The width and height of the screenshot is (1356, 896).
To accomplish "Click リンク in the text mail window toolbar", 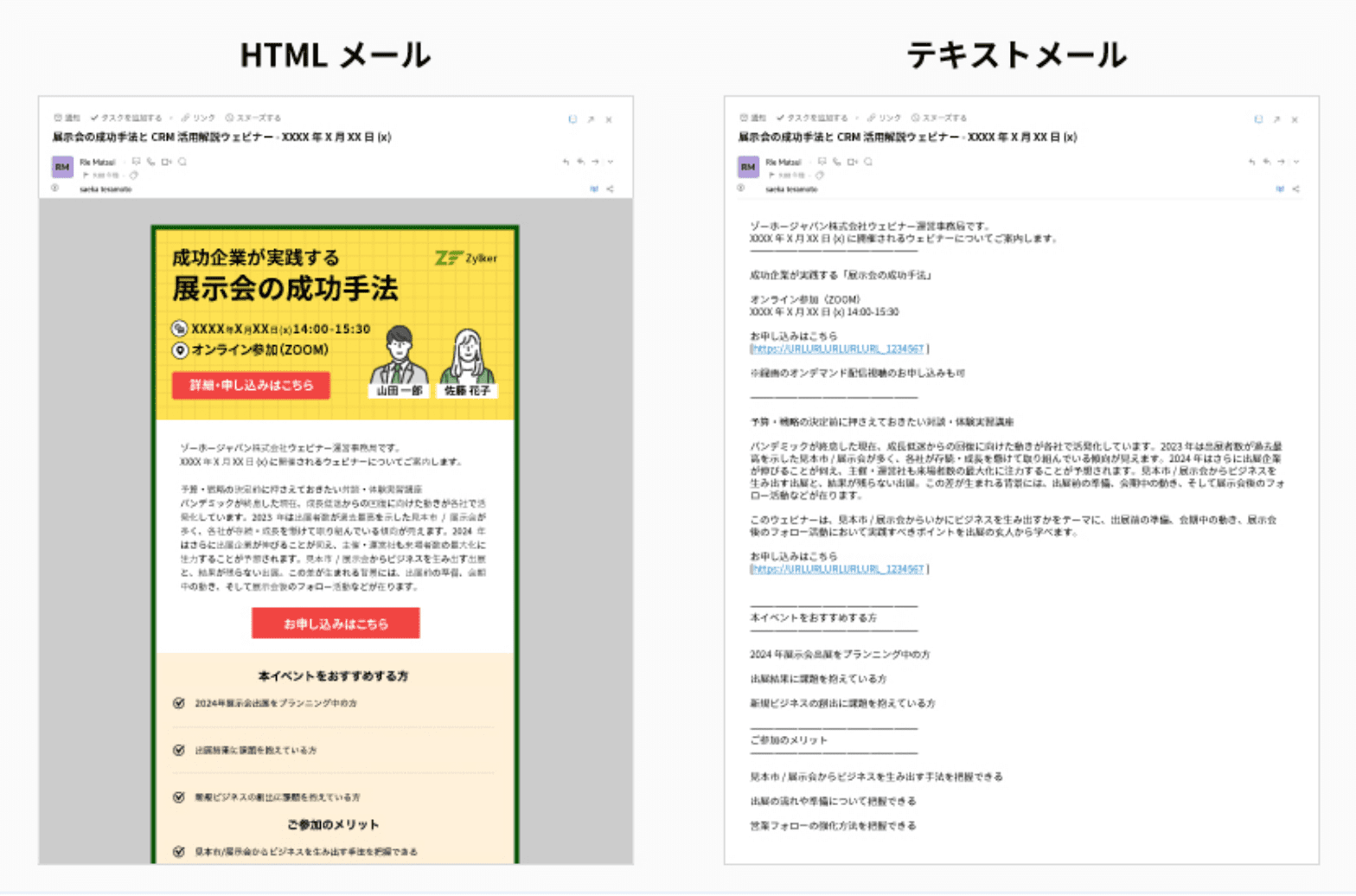I will pyautogui.click(x=884, y=118).
